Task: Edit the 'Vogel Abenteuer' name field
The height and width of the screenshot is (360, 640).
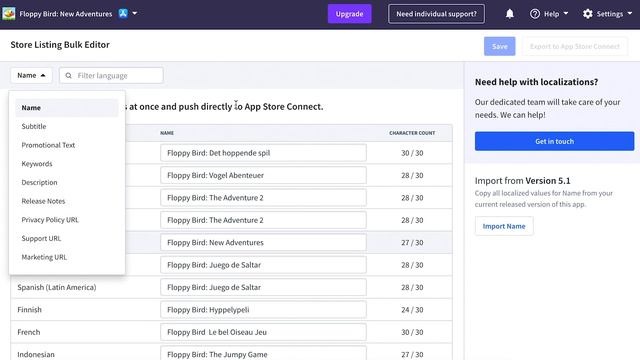Action: 263,176
